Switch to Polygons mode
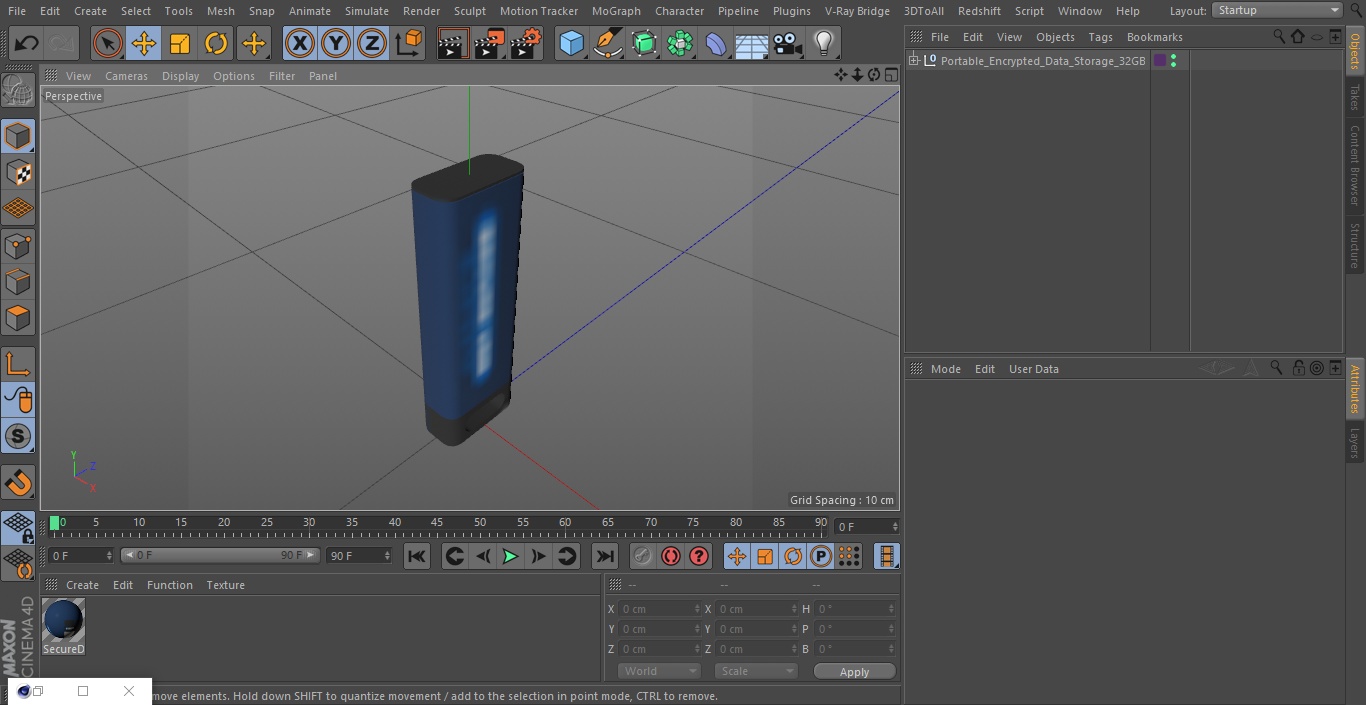 pos(18,318)
